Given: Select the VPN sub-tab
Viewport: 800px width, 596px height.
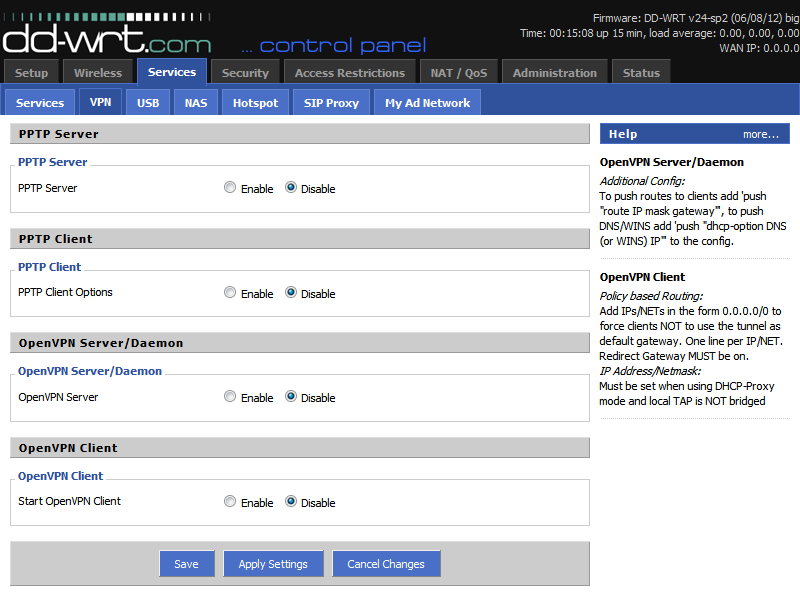Looking at the screenshot, I should 101,102.
